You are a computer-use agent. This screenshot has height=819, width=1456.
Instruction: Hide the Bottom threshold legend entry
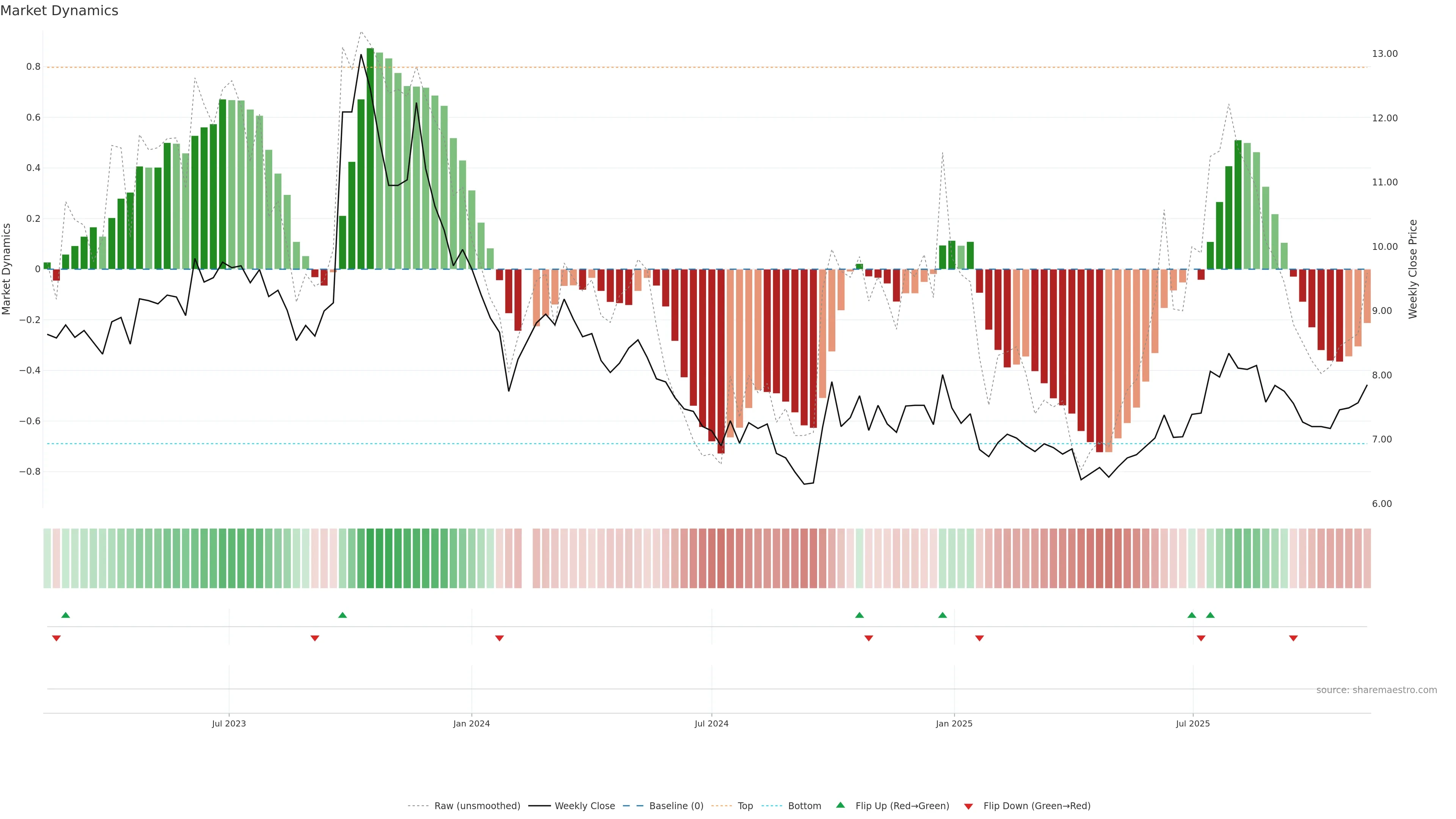(x=804, y=806)
